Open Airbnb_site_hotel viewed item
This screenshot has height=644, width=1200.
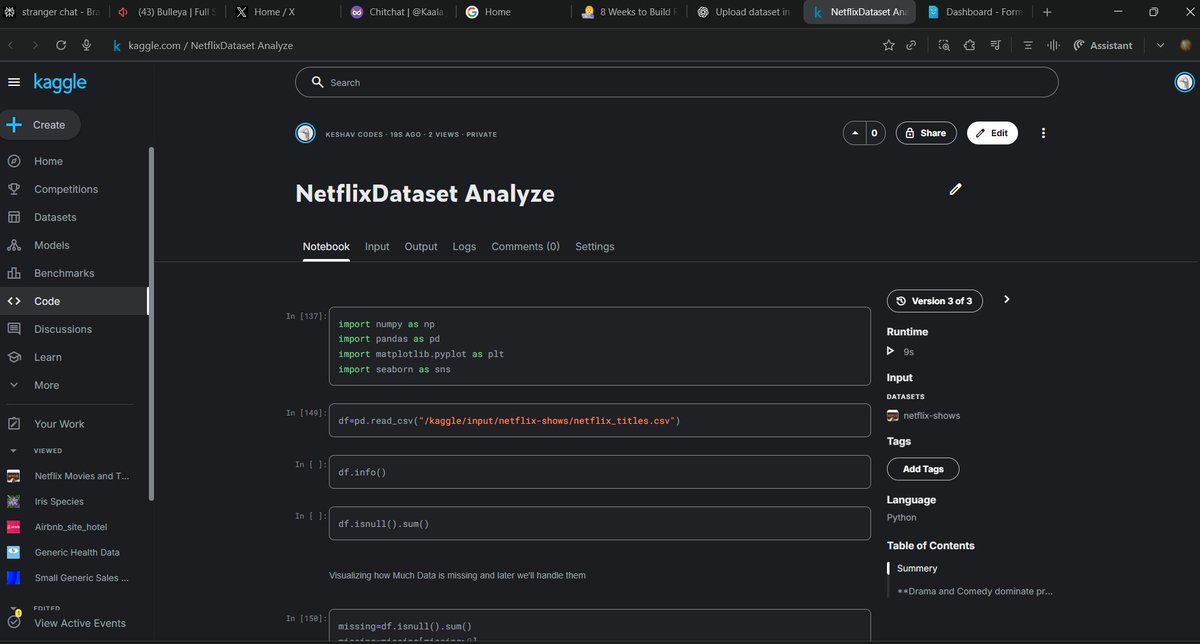coord(70,527)
